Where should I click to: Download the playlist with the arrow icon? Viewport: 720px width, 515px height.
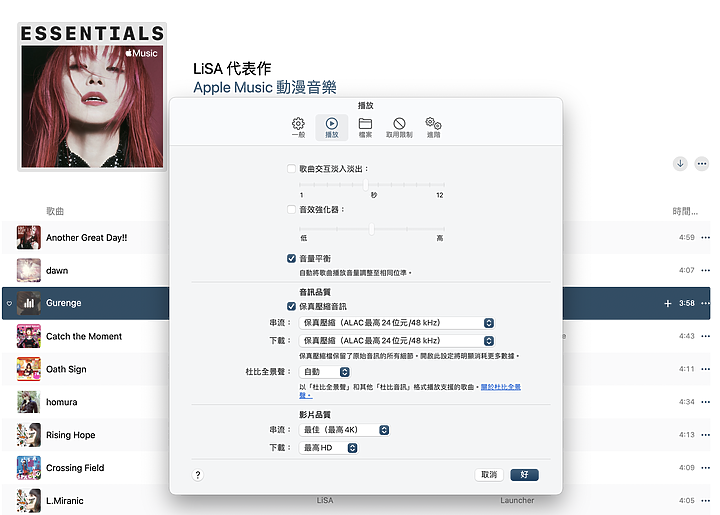(x=680, y=163)
